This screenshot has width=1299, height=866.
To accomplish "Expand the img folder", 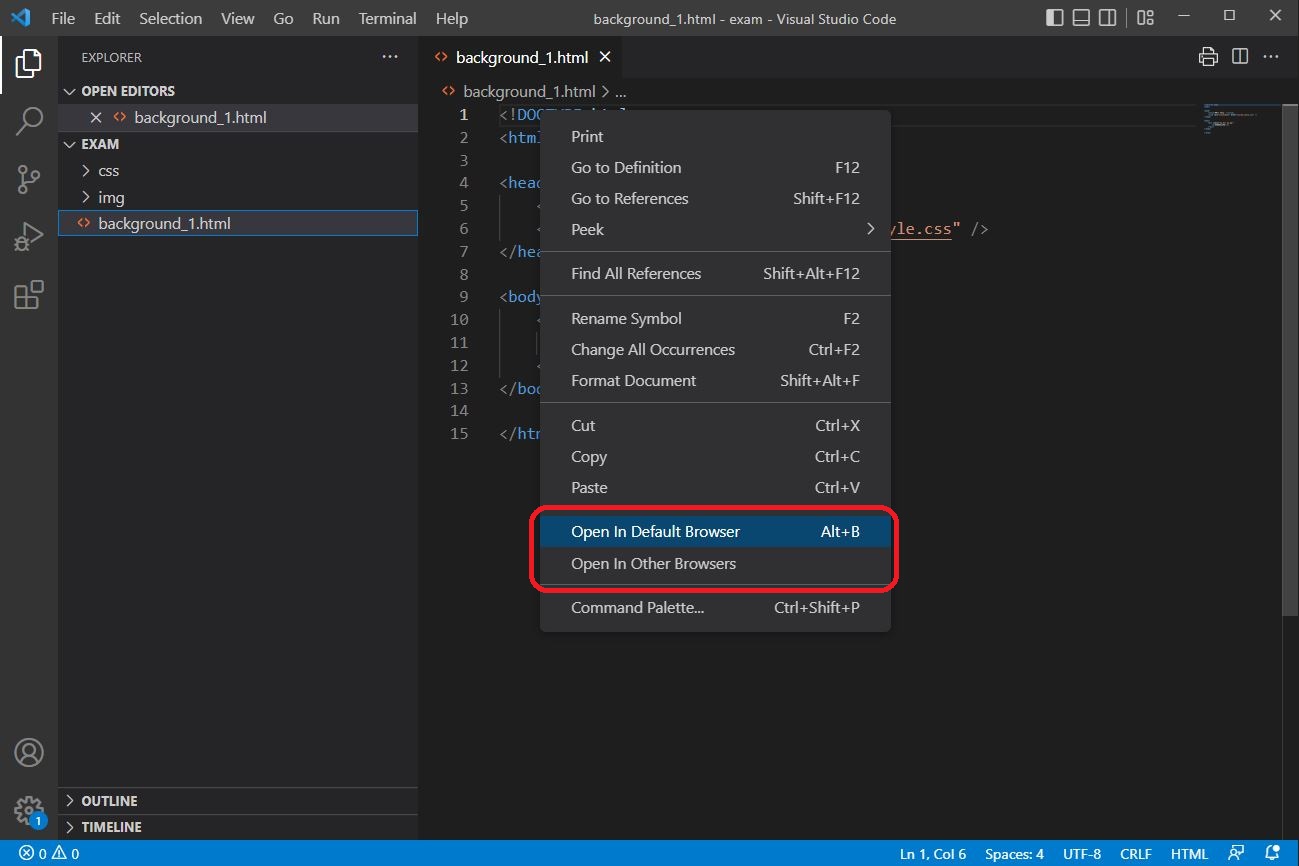I will click(238, 198).
